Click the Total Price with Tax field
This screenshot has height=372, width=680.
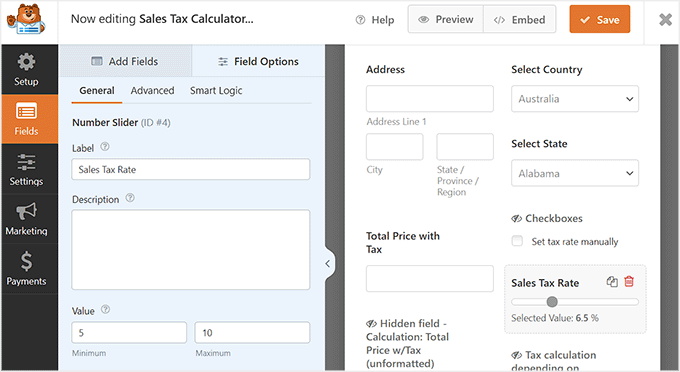[x=430, y=278]
